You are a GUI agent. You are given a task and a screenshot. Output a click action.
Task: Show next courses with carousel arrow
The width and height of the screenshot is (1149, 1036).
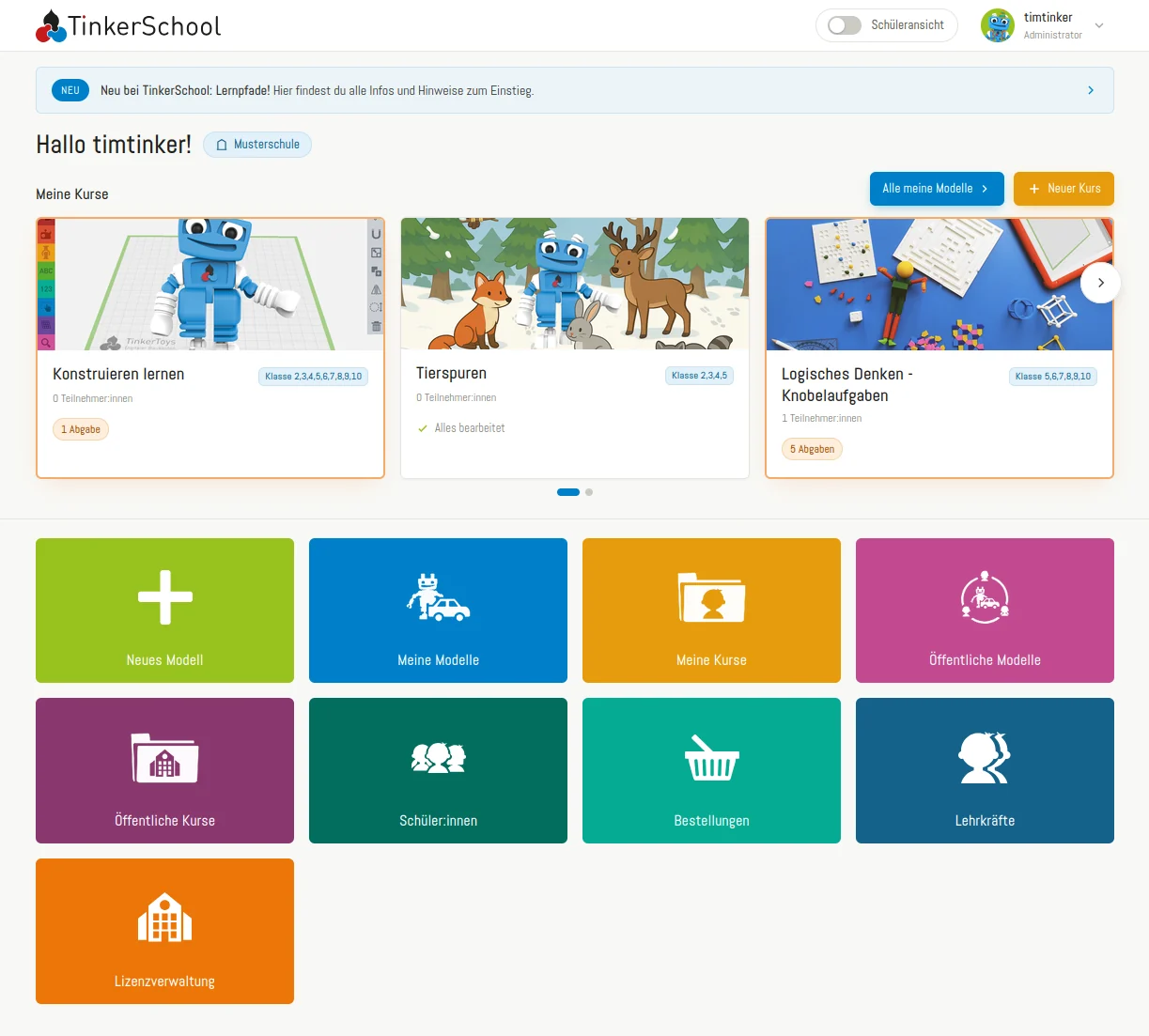(1101, 283)
